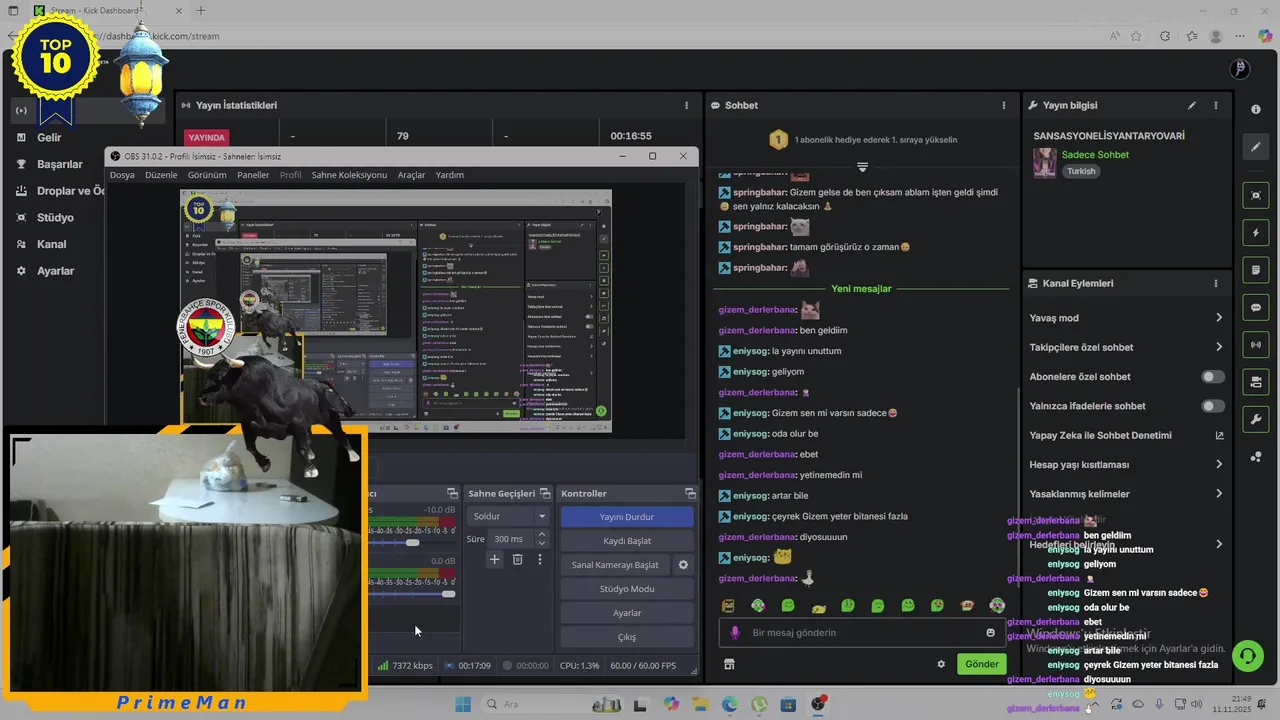Viewport: 1280px width, 720px height.
Task: Open Başarılar in the left sidebar
Action: (60, 164)
